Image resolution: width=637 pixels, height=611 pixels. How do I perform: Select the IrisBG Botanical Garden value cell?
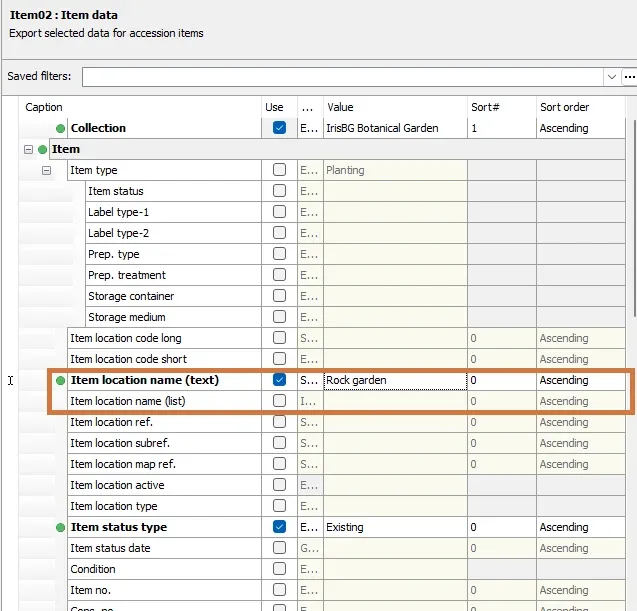(395, 128)
